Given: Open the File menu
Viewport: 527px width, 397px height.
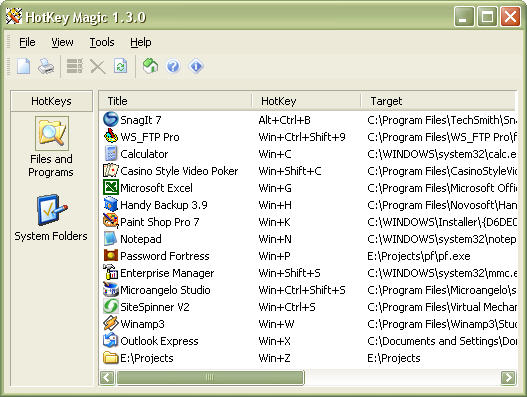Looking at the screenshot, I should (x=27, y=42).
